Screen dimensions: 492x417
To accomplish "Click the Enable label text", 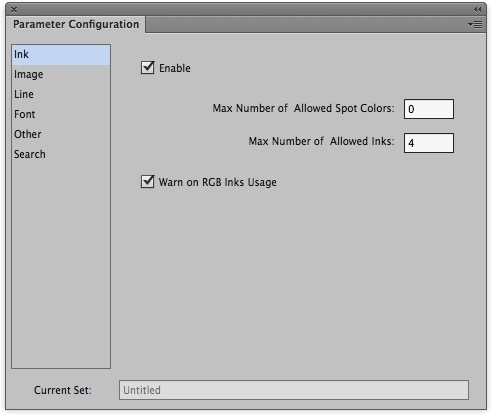I will (x=175, y=68).
